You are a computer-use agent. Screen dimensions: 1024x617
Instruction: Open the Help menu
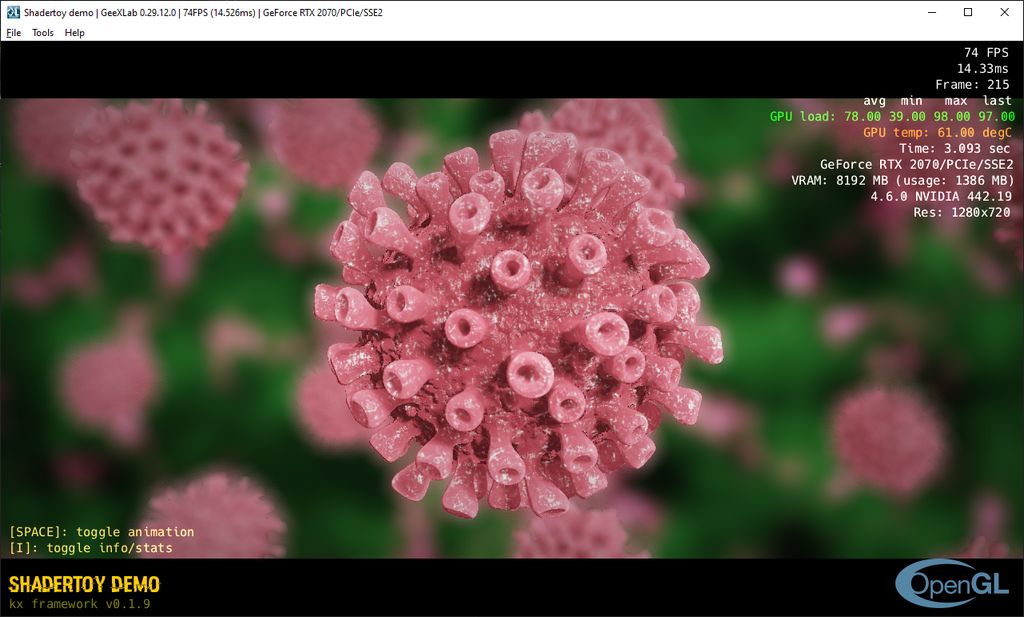click(74, 33)
